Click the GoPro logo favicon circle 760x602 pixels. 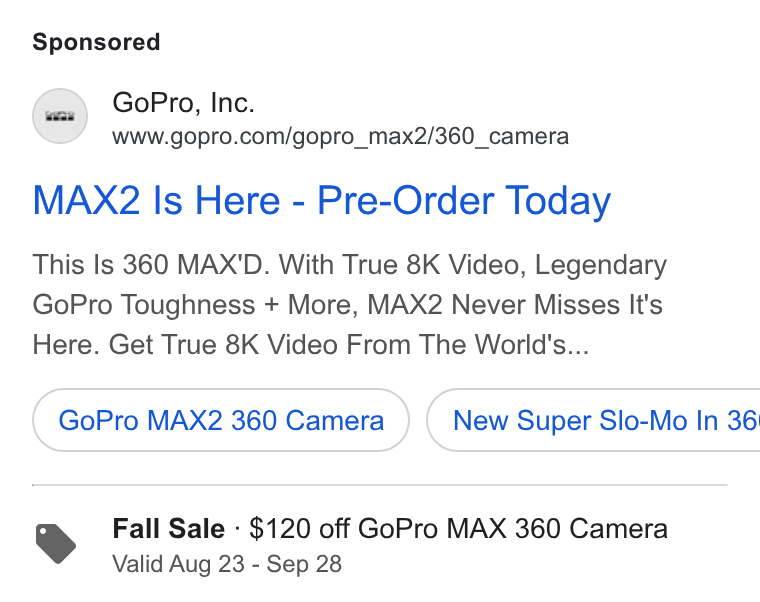(60, 116)
